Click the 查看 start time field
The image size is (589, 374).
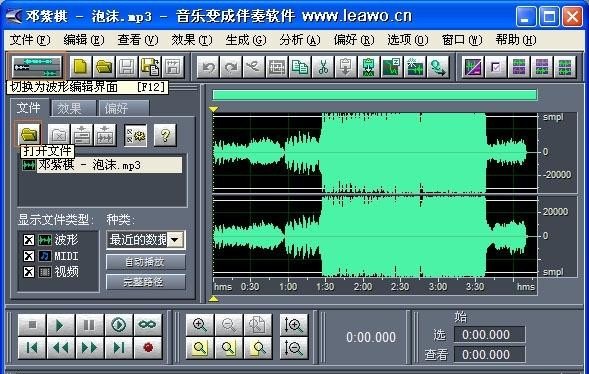point(489,354)
